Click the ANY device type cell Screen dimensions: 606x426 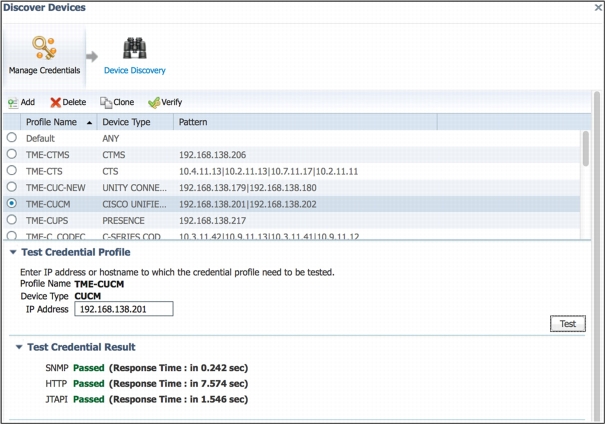(x=111, y=138)
